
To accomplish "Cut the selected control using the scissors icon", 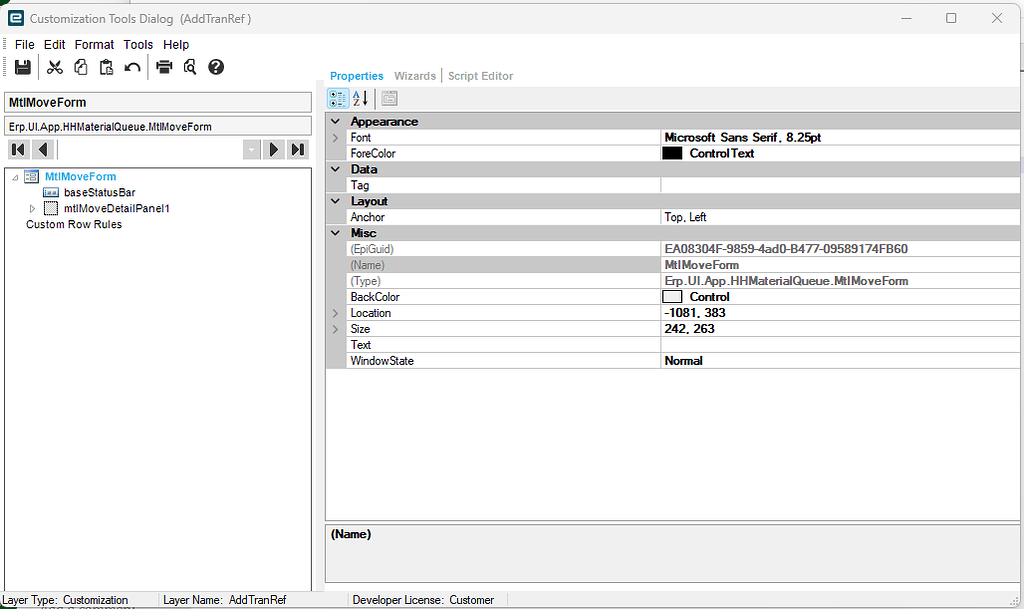I will [54, 66].
